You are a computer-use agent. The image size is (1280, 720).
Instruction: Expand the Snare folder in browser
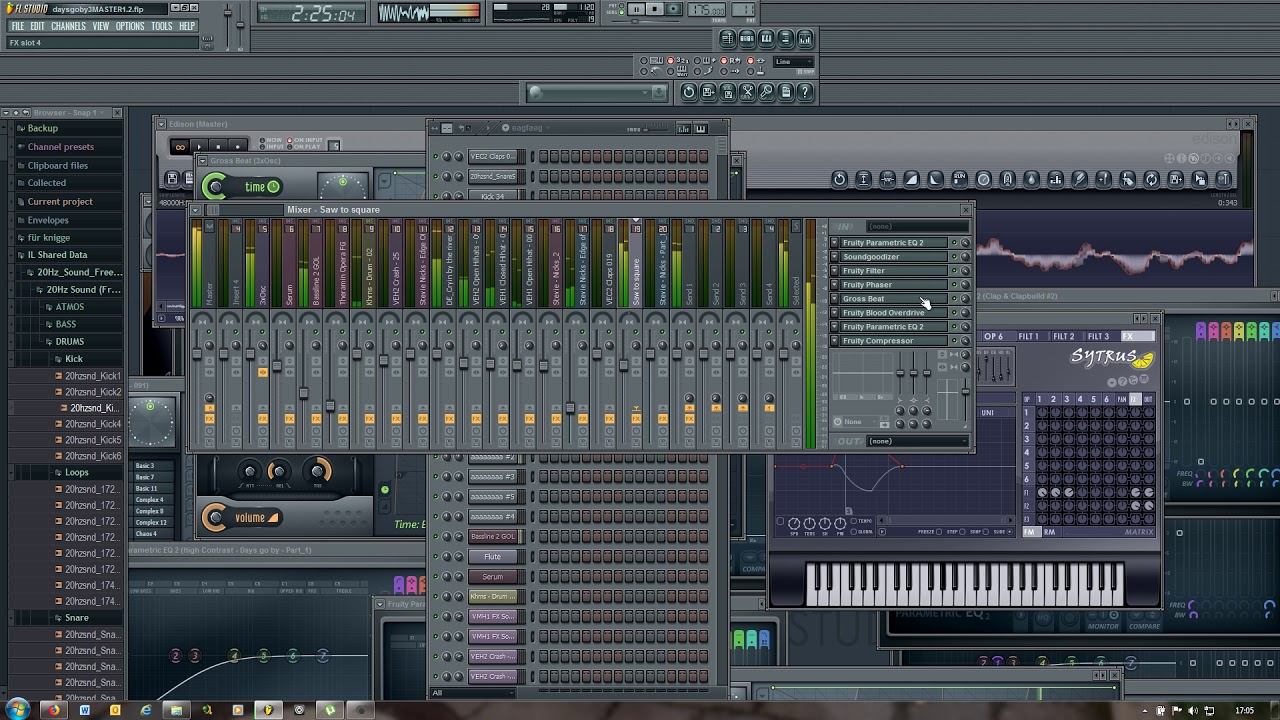pos(76,618)
